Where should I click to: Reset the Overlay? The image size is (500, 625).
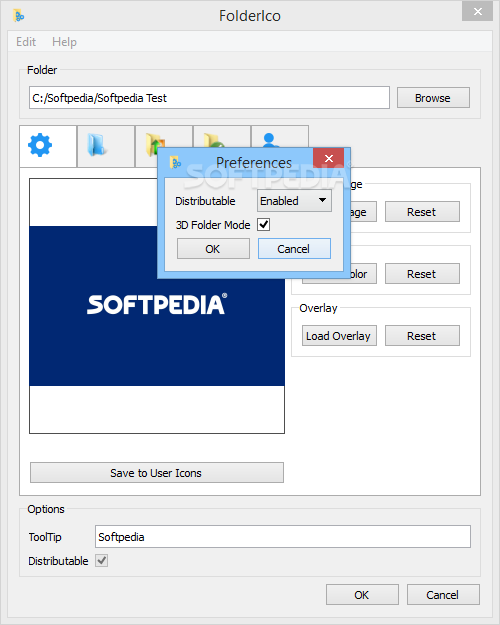(x=422, y=336)
